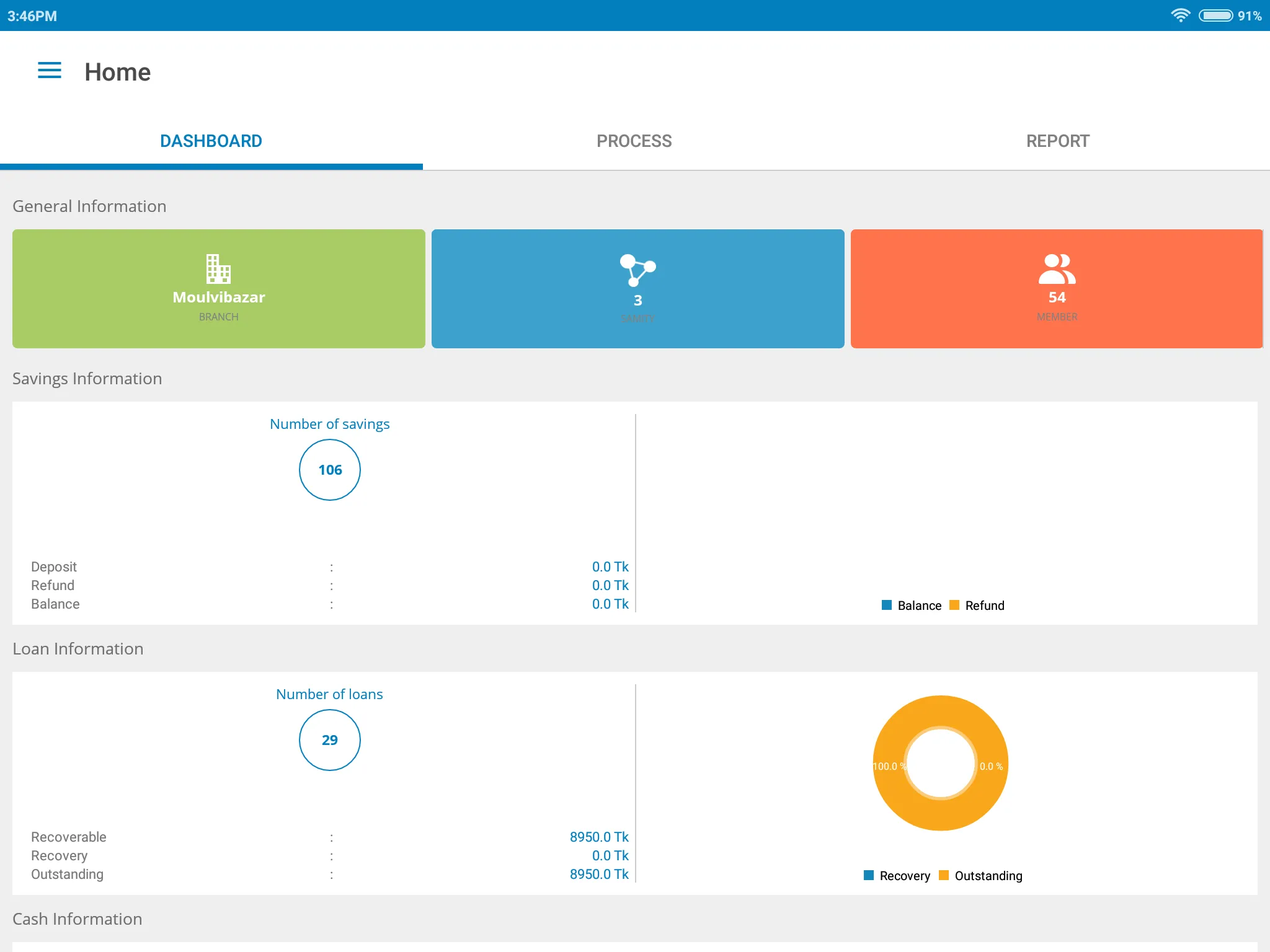Tap the Number of savings heading
1270x952 pixels.
pos(330,425)
